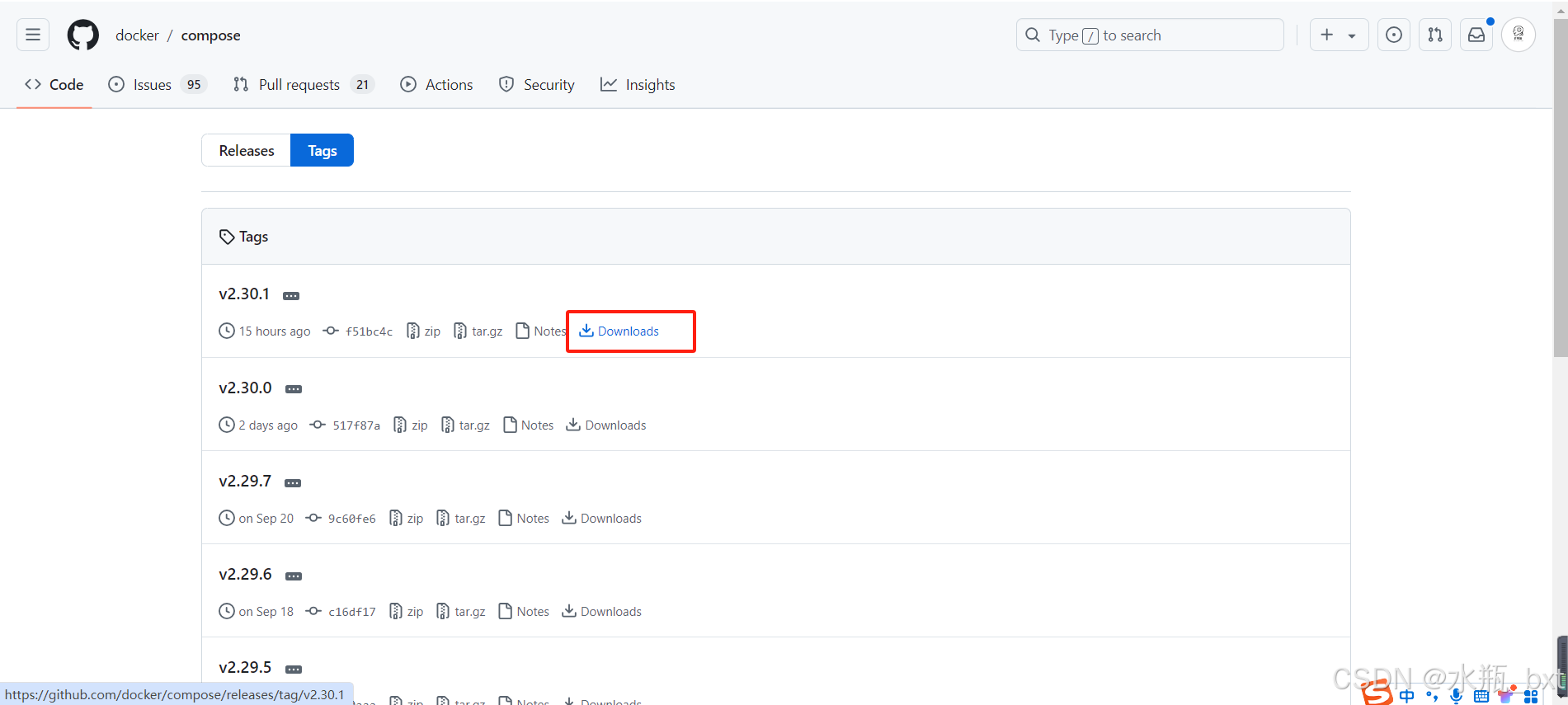The height and width of the screenshot is (705, 1568).
Task: Download zip for v2.30.0
Action: [411, 425]
